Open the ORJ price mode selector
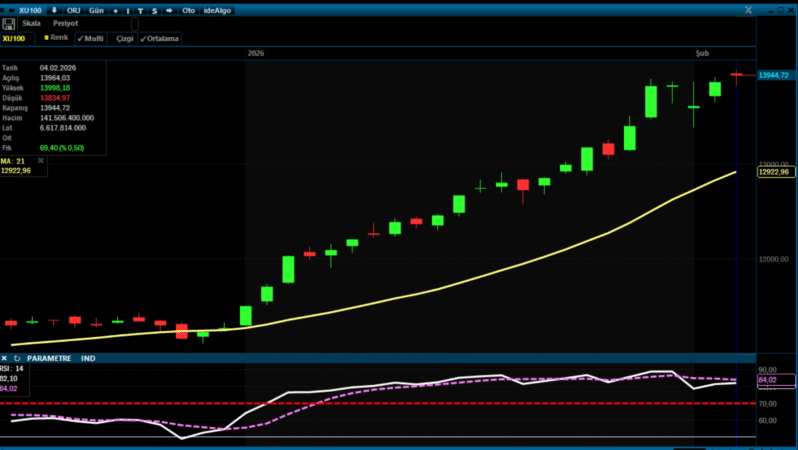The width and height of the screenshot is (798, 450). coord(73,10)
